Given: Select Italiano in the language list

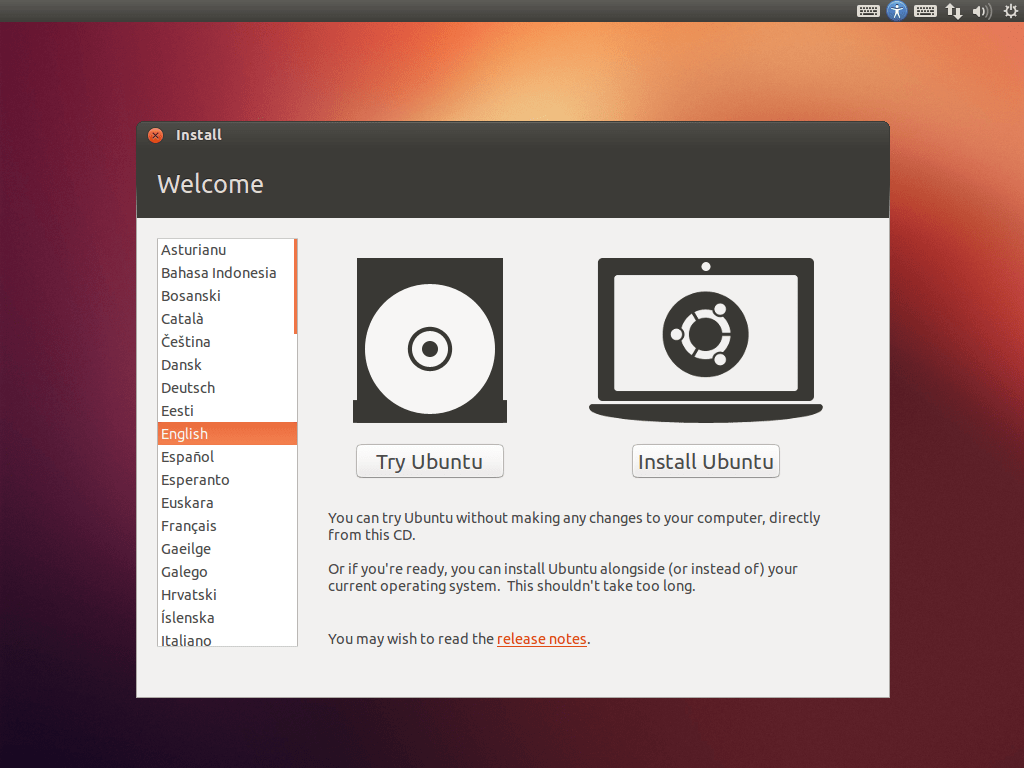Looking at the screenshot, I should pyautogui.click(x=210, y=640).
